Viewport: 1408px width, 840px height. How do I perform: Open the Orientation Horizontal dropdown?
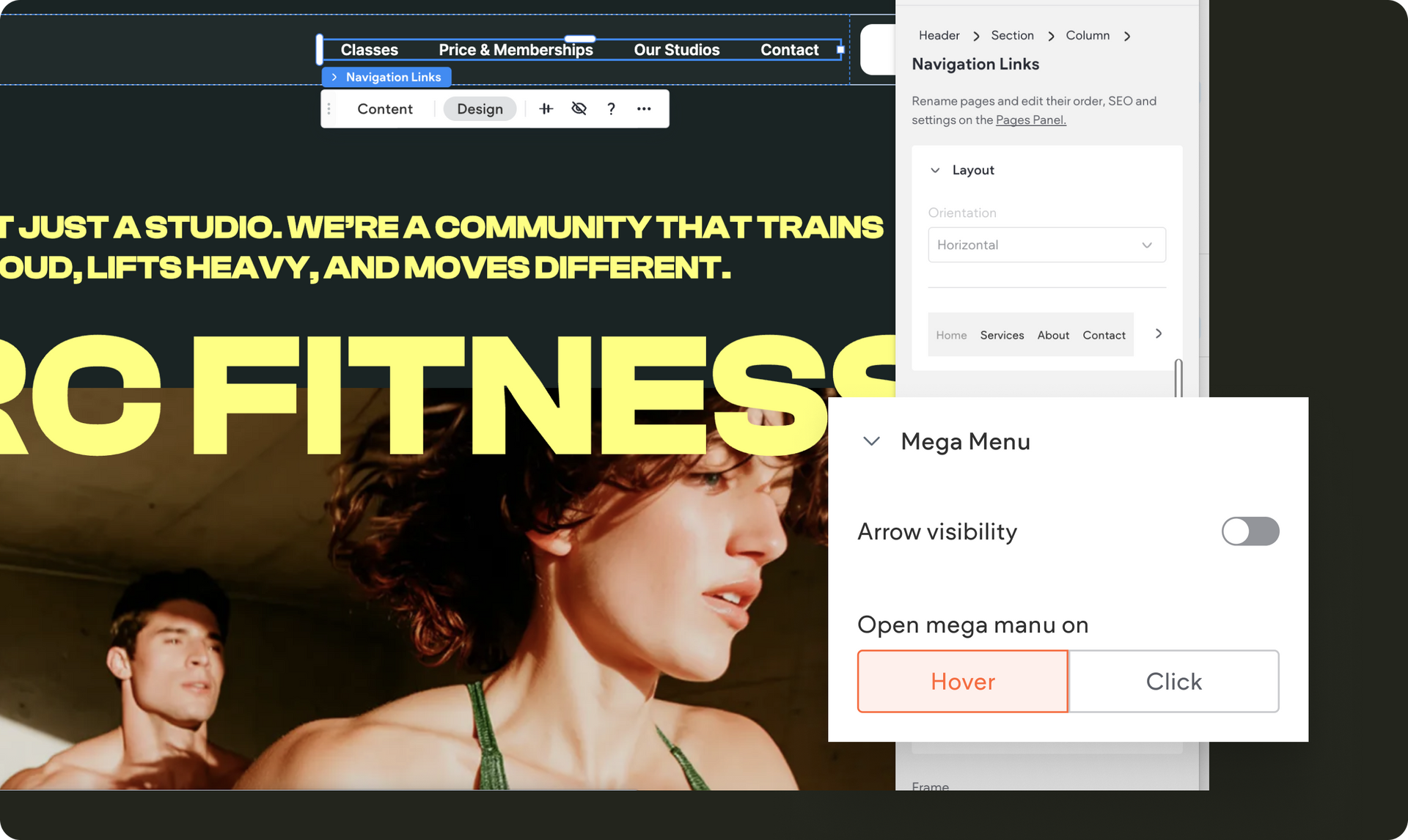click(x=1046, y=245)
